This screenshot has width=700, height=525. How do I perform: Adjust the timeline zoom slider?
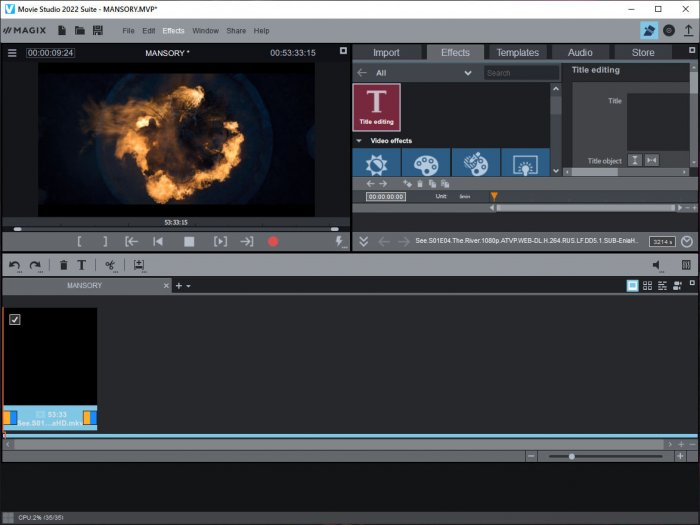coord(571,456)
